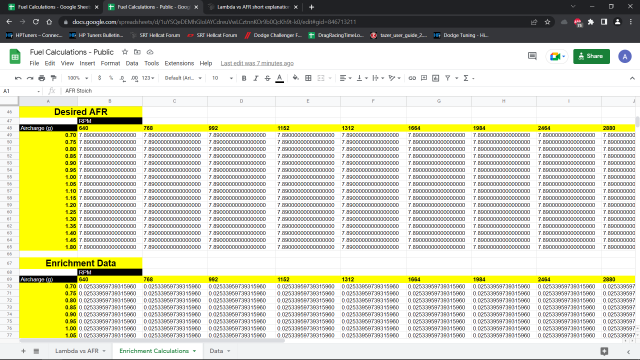Image resolution: width=640 pixels, height=360 pixels.
Task: Toggle italic formatting in toolbar
Action: pos(256,78)
